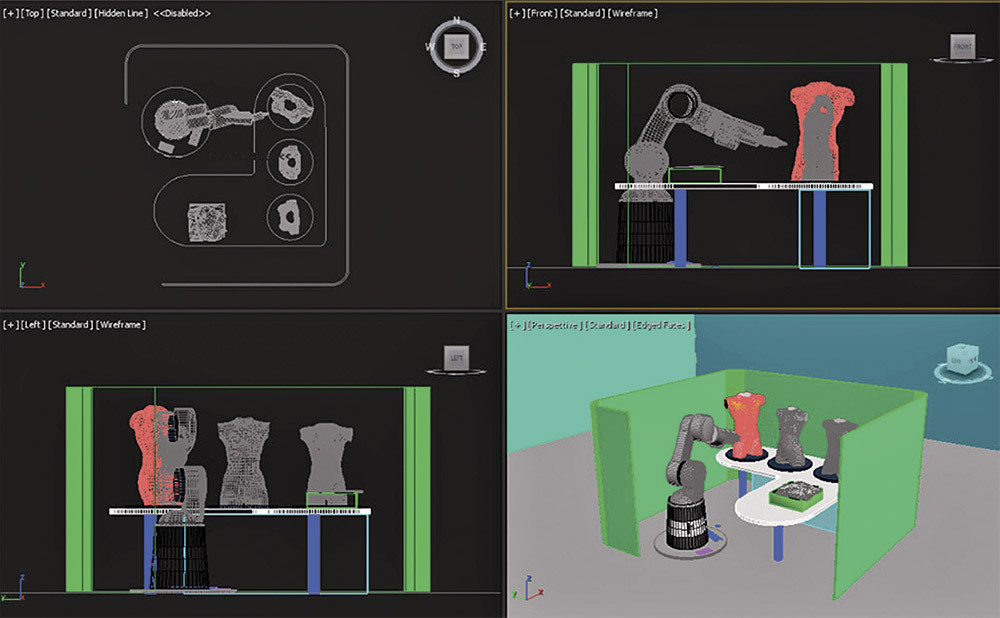Open the [+] general menu in Top viewport
The height and width of the screenshot is (618, 1000).
11,13
